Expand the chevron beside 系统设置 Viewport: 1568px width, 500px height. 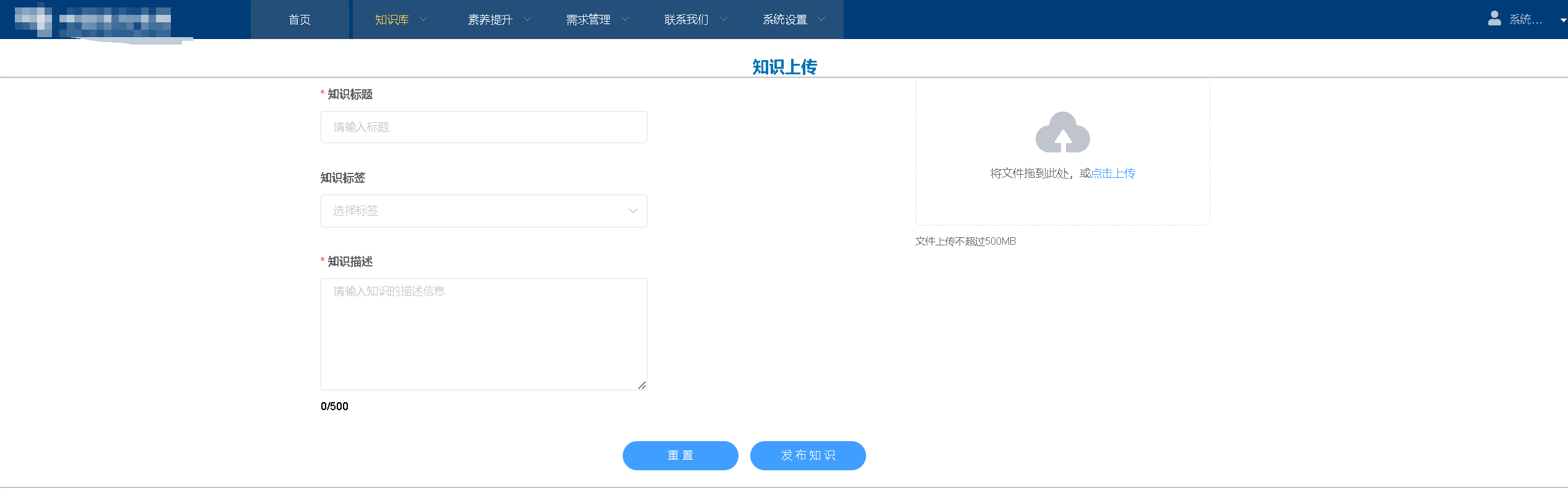tap(821, 19)
